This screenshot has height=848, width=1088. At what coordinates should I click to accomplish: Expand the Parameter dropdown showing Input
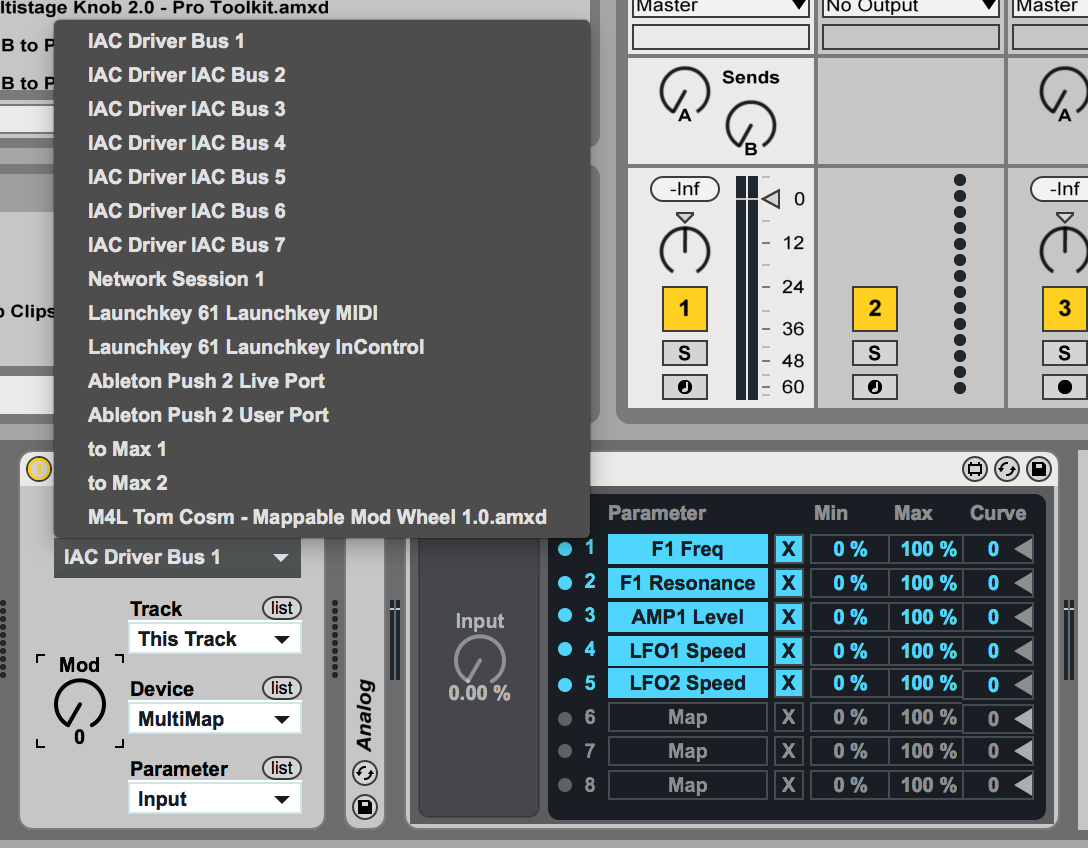click(214, 799)
